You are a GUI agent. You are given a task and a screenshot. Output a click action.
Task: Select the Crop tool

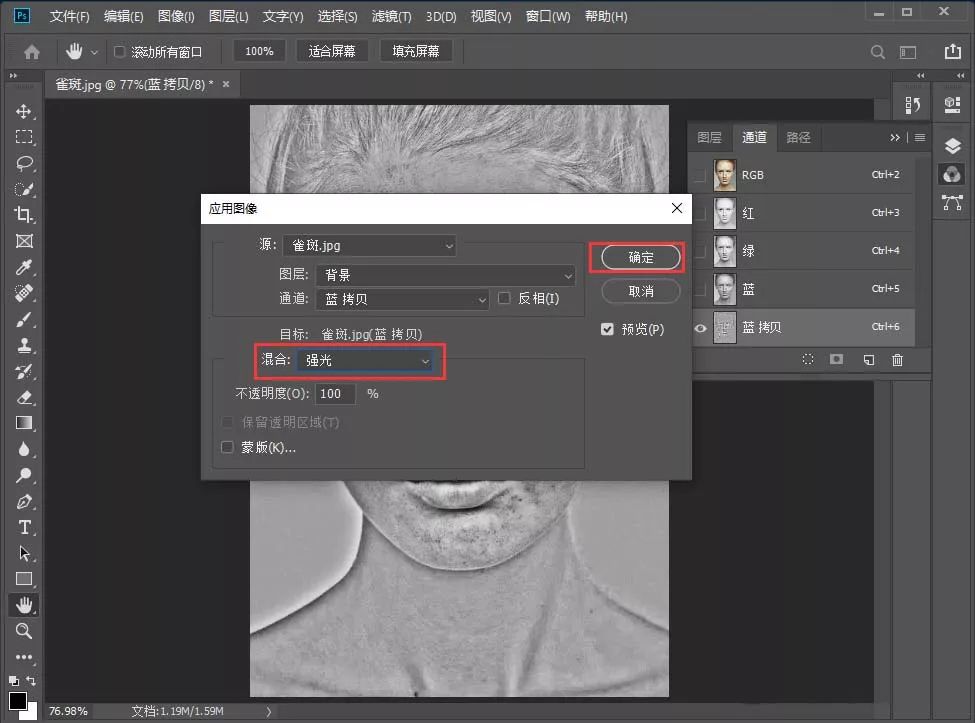[23, 215]
